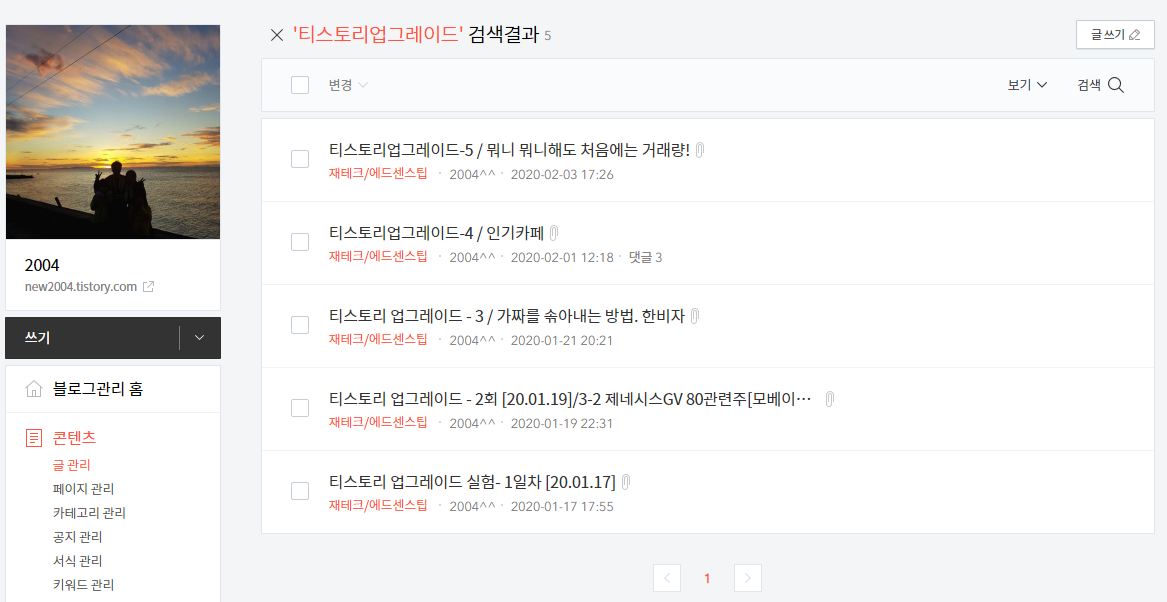
Task: Open the 보기 view dropdown
Action: [1027, 85]
